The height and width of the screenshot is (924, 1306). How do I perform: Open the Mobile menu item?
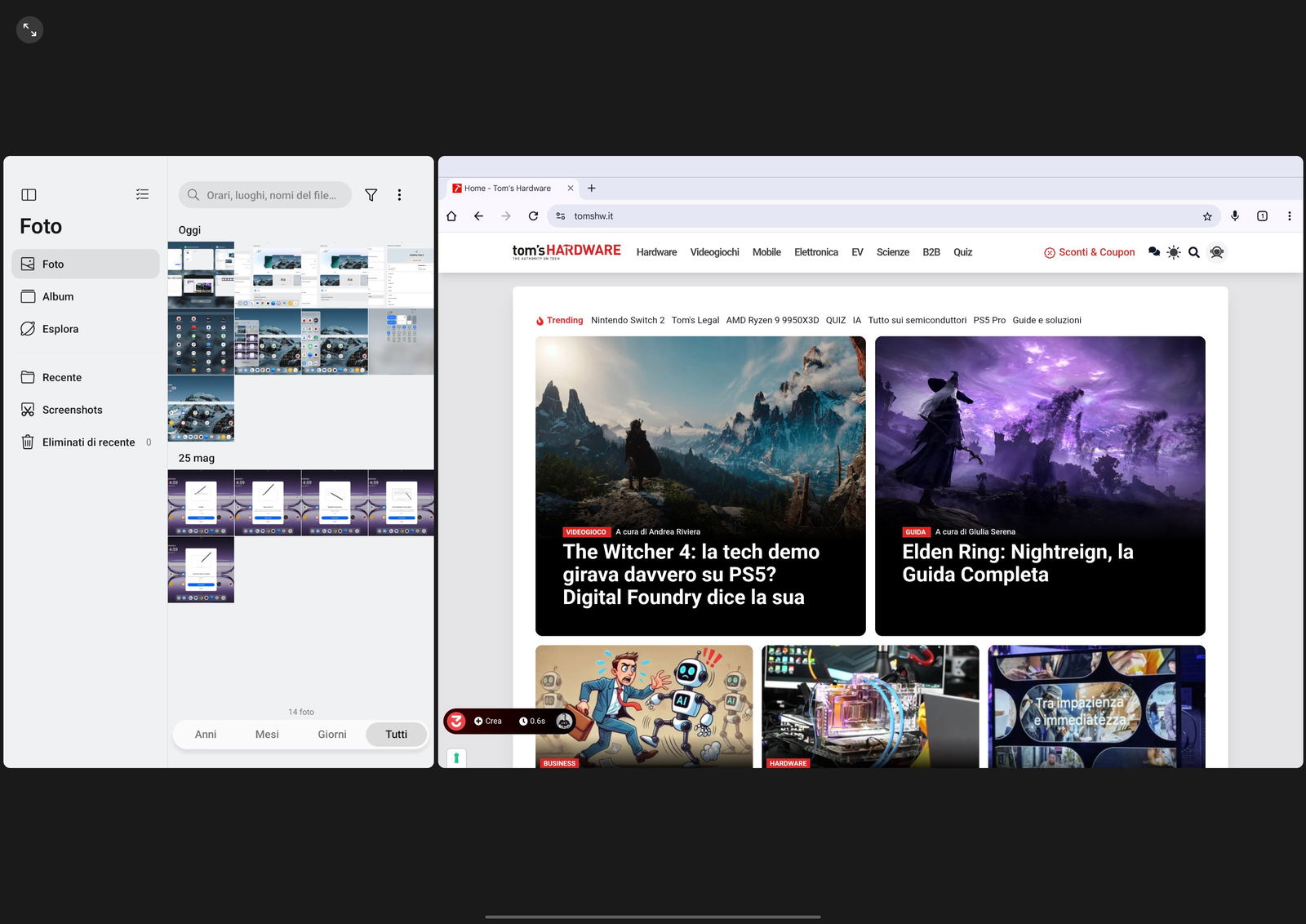coord(766,252)
